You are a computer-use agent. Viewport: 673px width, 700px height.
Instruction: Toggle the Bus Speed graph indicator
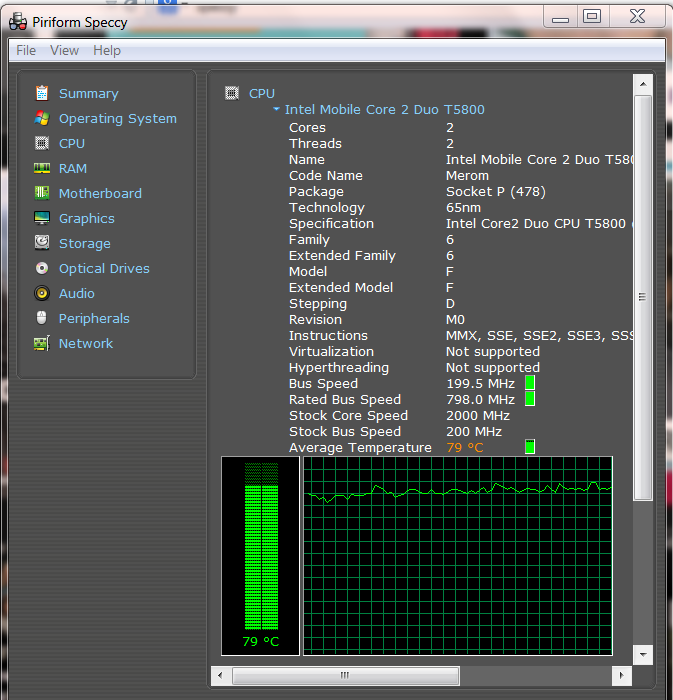pos(530,383)
